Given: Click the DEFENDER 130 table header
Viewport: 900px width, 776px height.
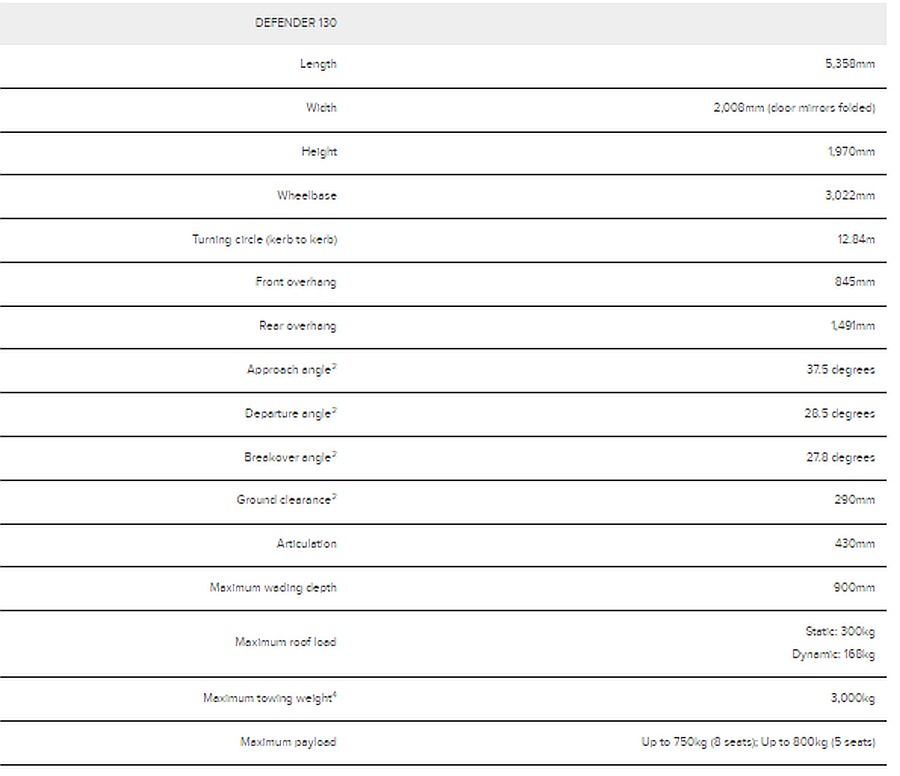Looking at the screenshot, I should click(295, 22).
